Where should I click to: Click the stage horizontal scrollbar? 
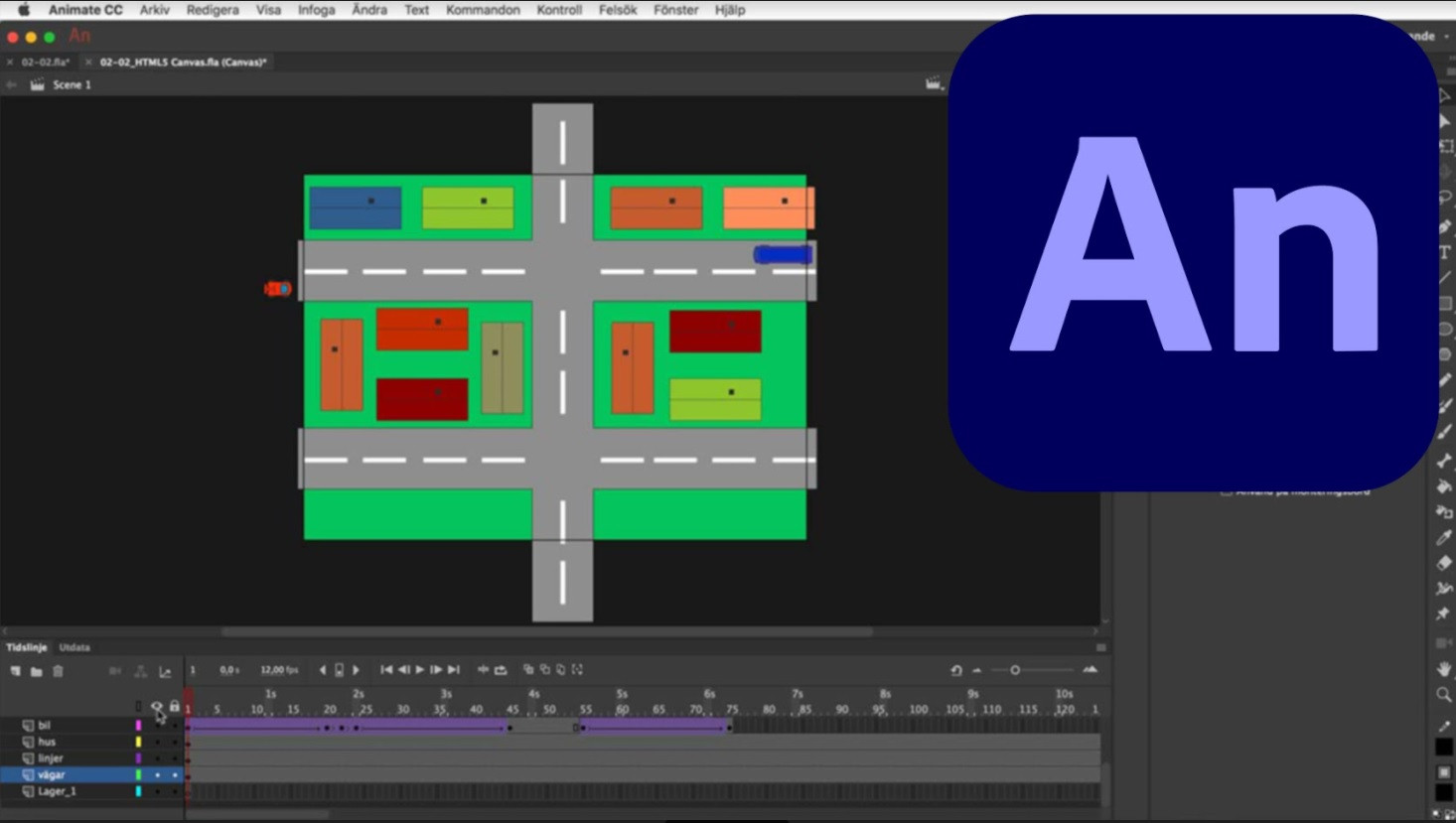[547, 631]
